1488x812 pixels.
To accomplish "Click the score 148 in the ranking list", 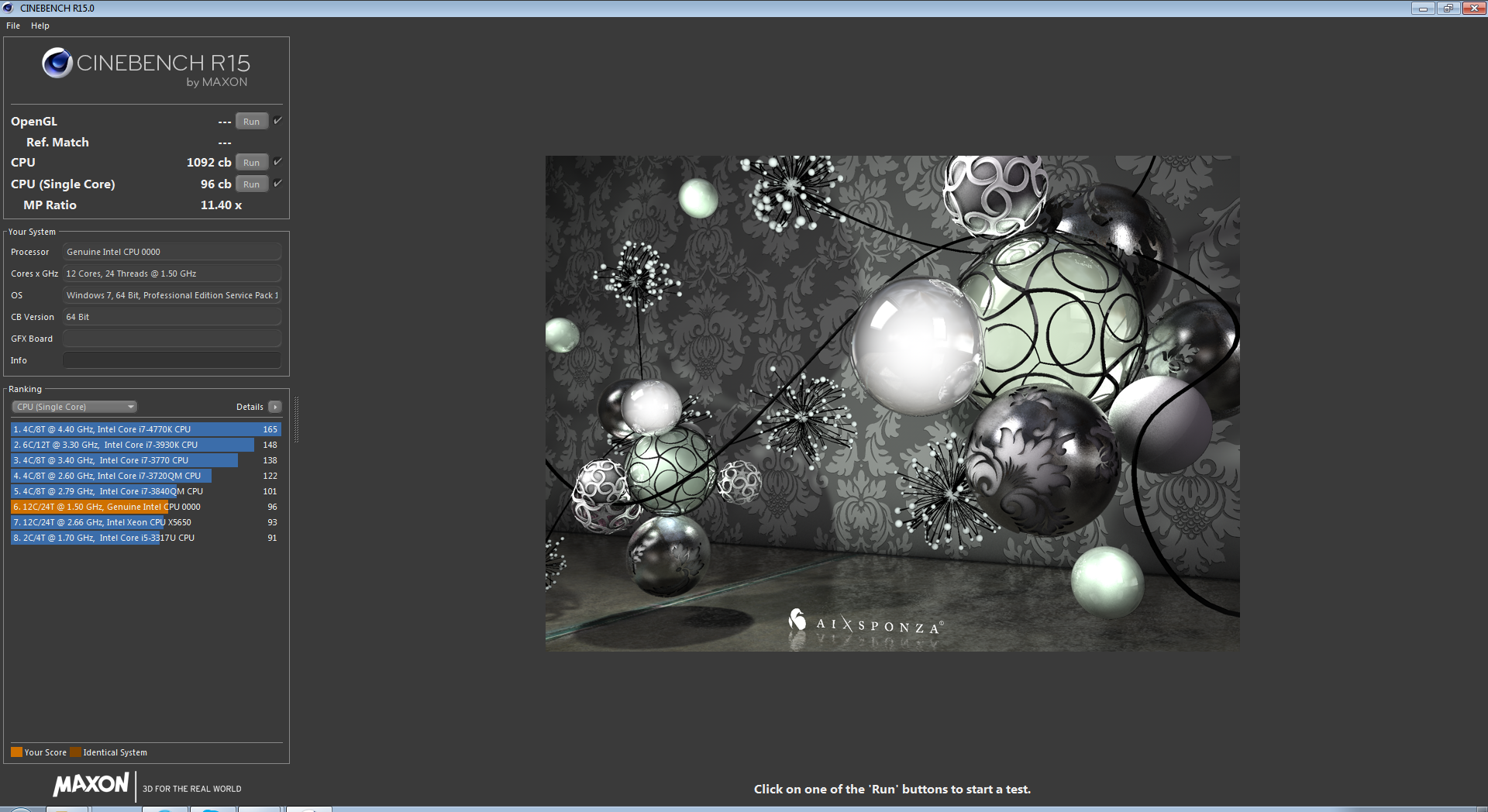I will [x=270, y=445].
